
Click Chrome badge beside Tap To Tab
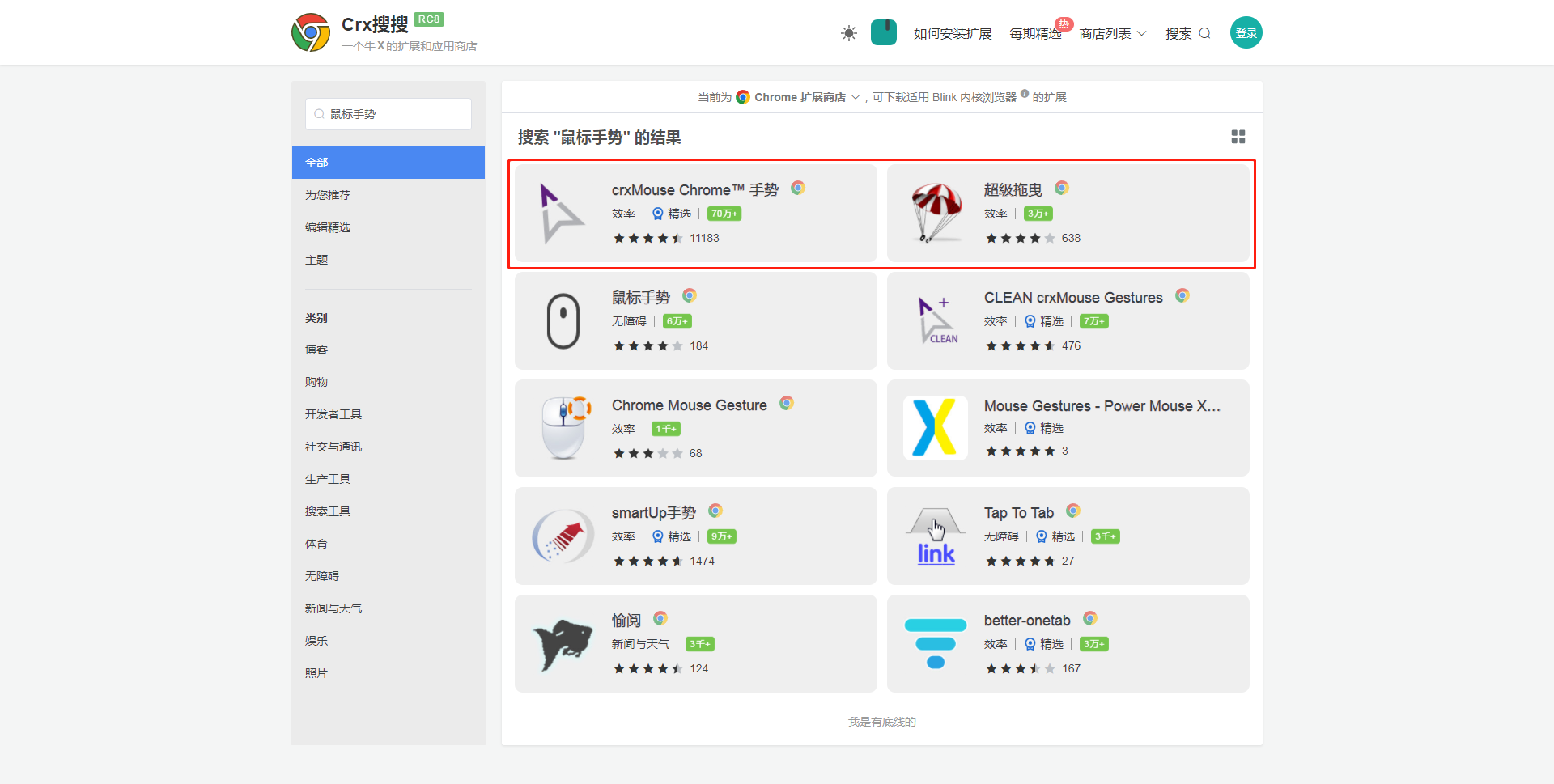(1073, 511)
